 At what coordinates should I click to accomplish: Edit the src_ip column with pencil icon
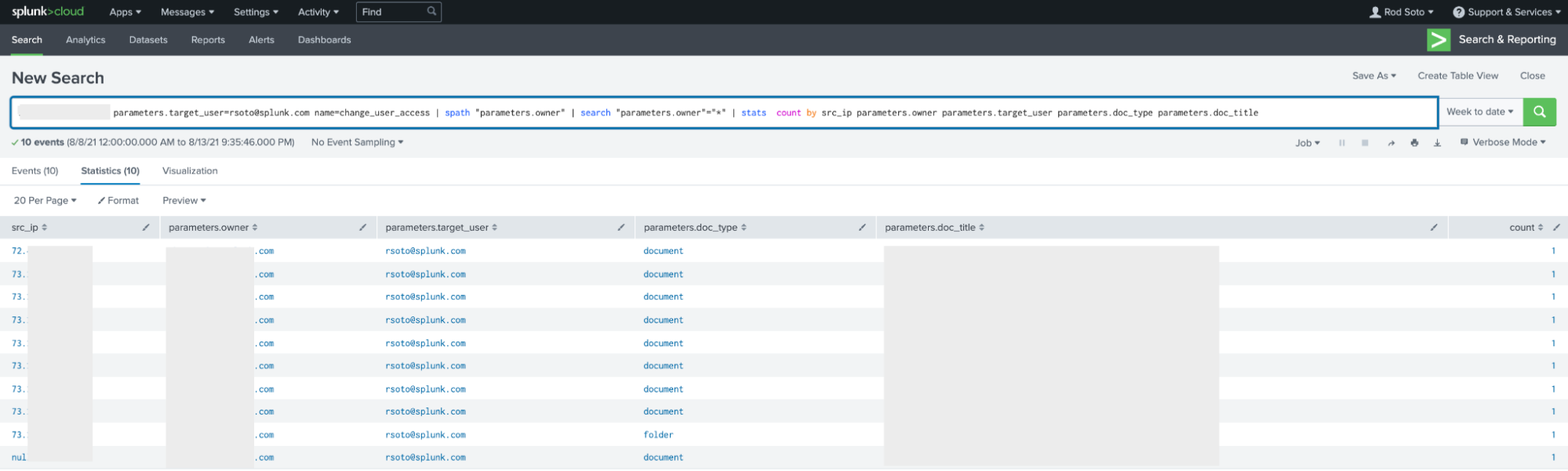(x=146, y=228)
